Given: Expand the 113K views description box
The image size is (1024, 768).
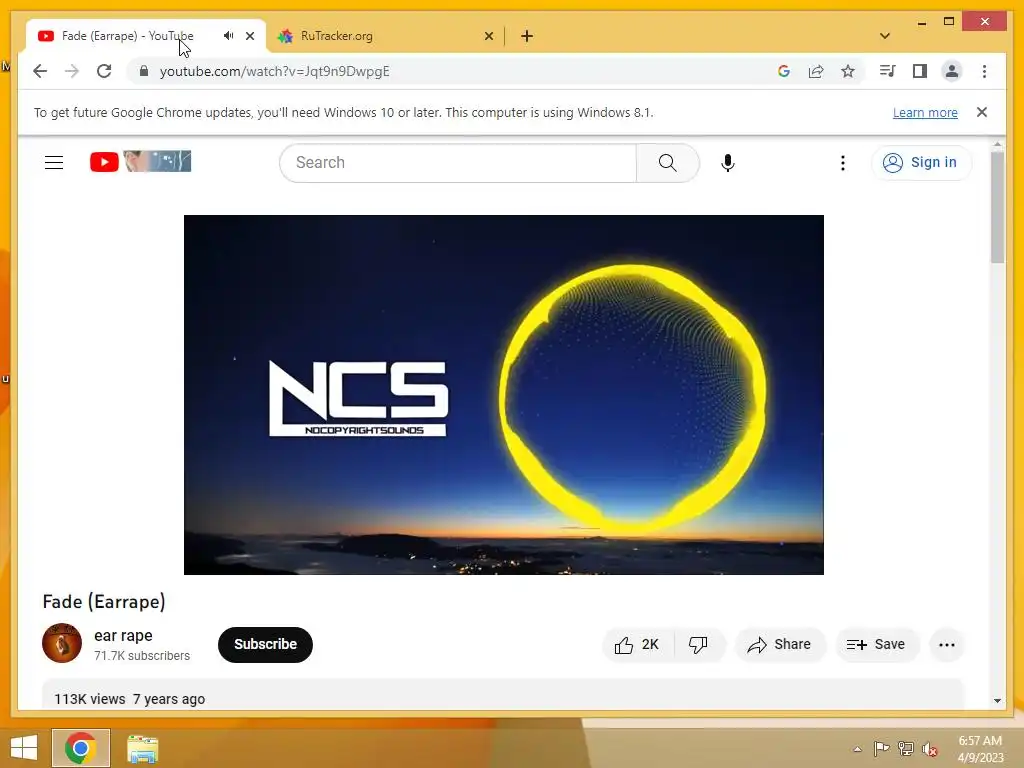Looking at the screenshot, I should tap(503, 695).
